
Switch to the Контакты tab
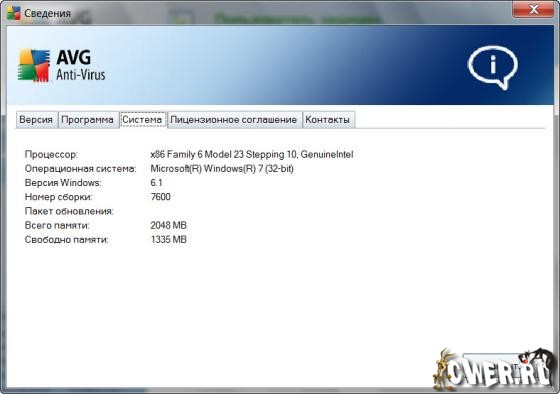click(328, 120)
